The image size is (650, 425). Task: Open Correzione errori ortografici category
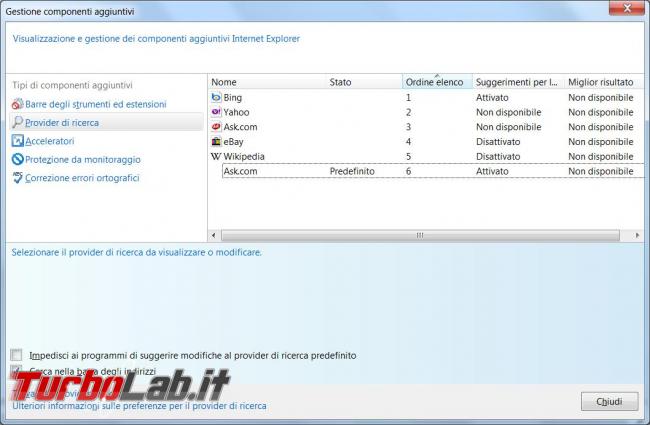tap(82, 178)
